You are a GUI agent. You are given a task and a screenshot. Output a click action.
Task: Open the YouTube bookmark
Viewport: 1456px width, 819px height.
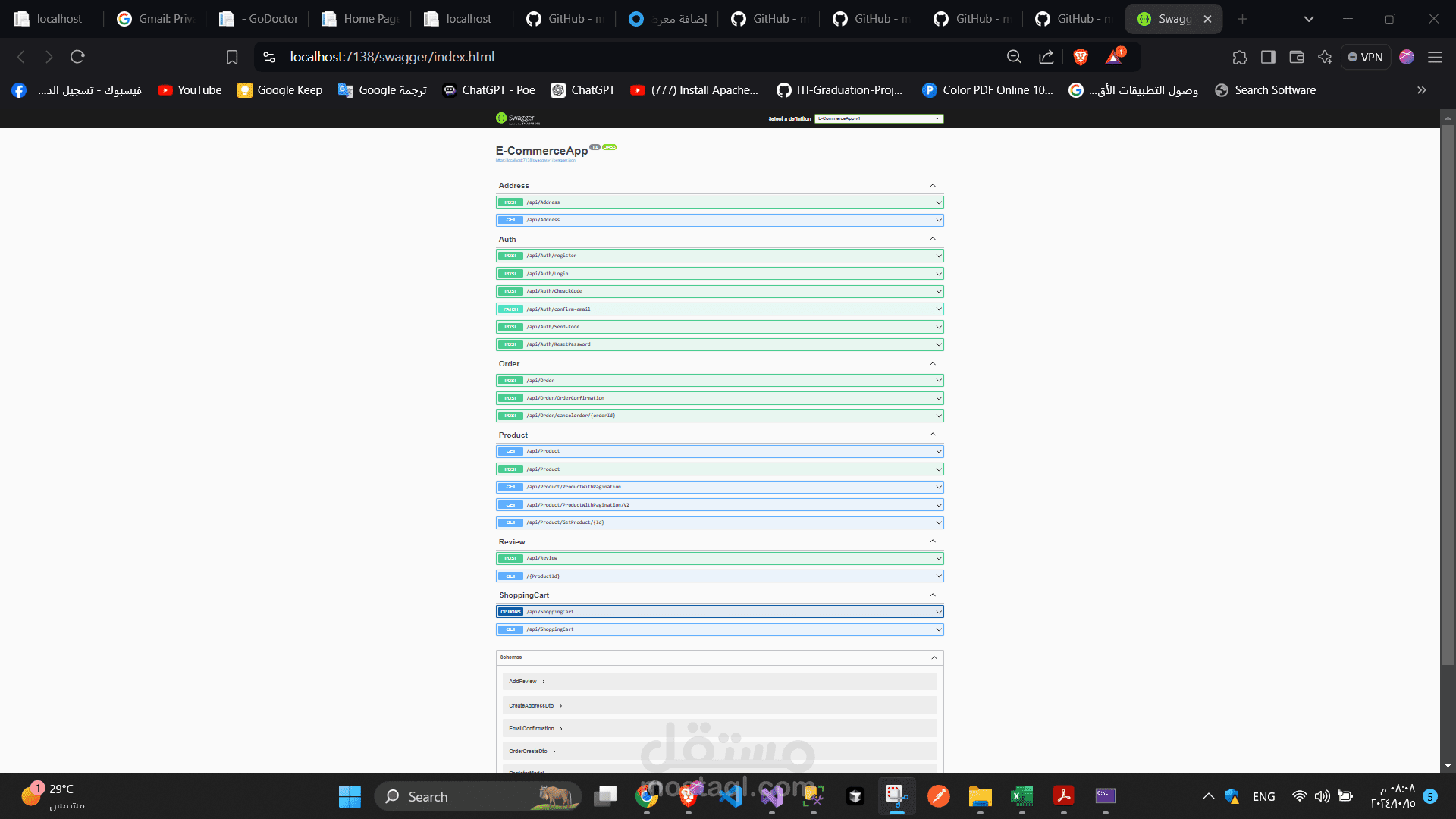click(190, 90)
